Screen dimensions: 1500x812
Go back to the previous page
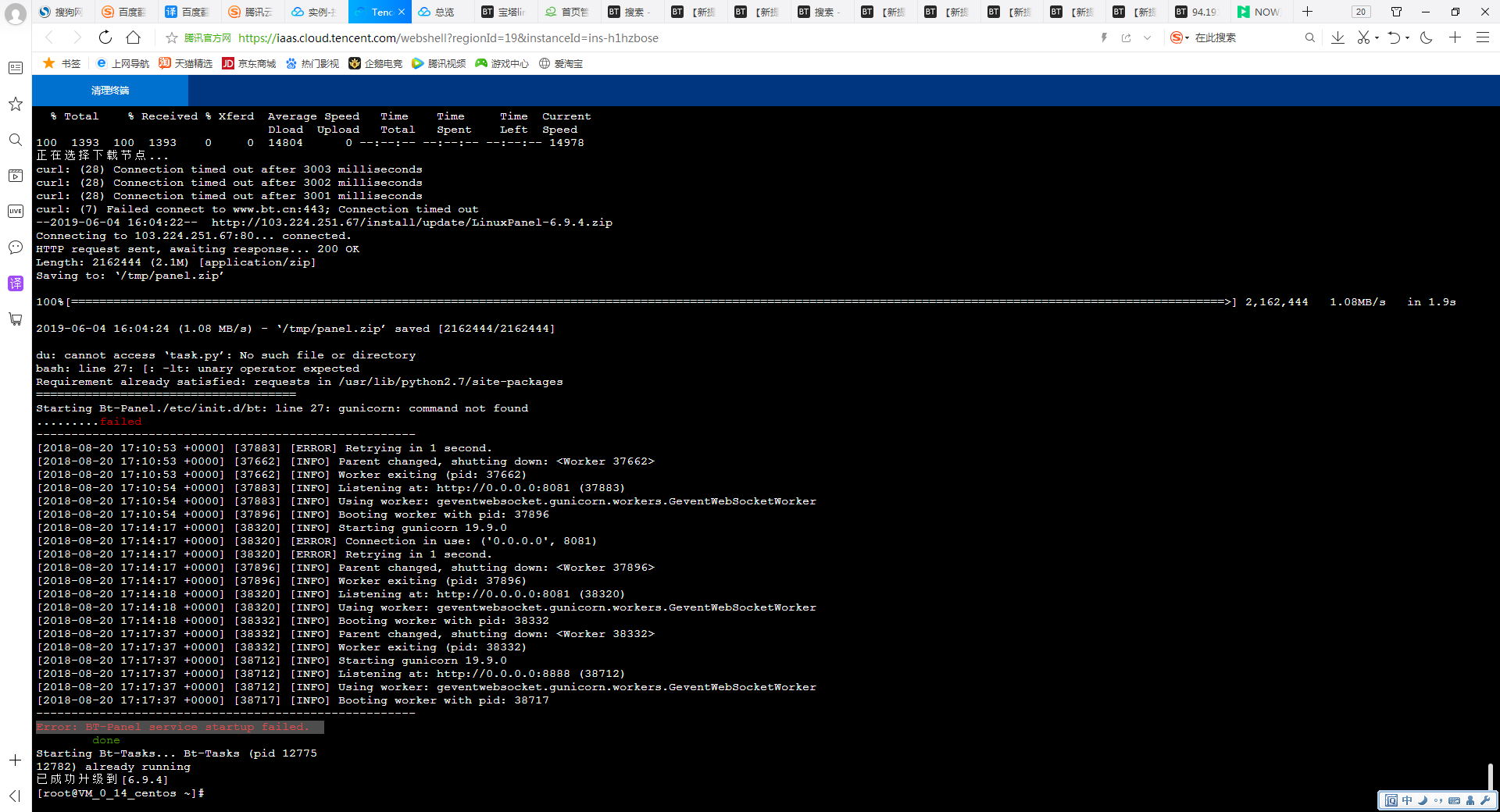(x=49, y=37)
